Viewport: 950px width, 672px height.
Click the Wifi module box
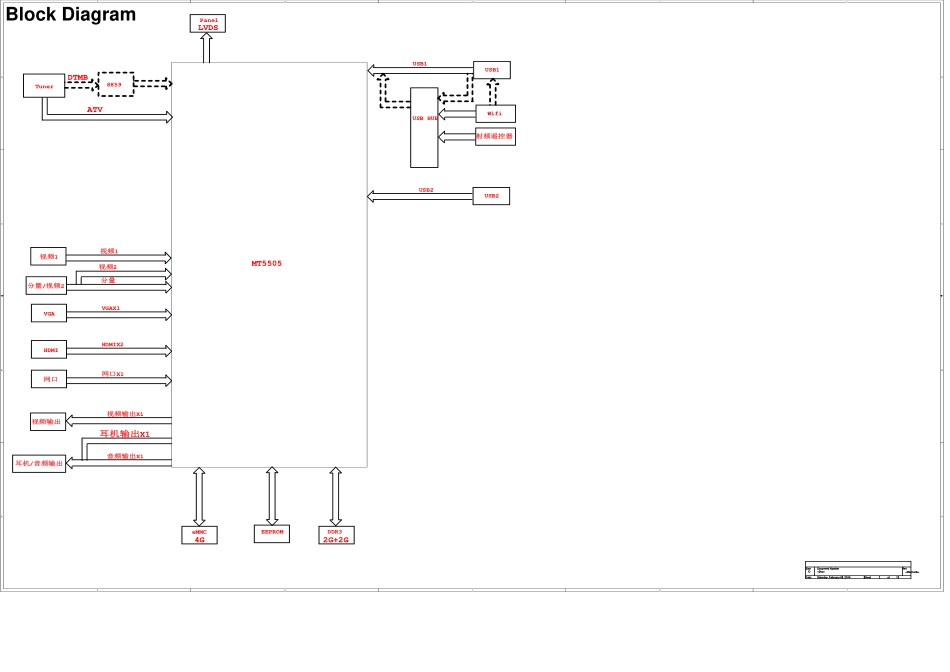click(495, 114)
